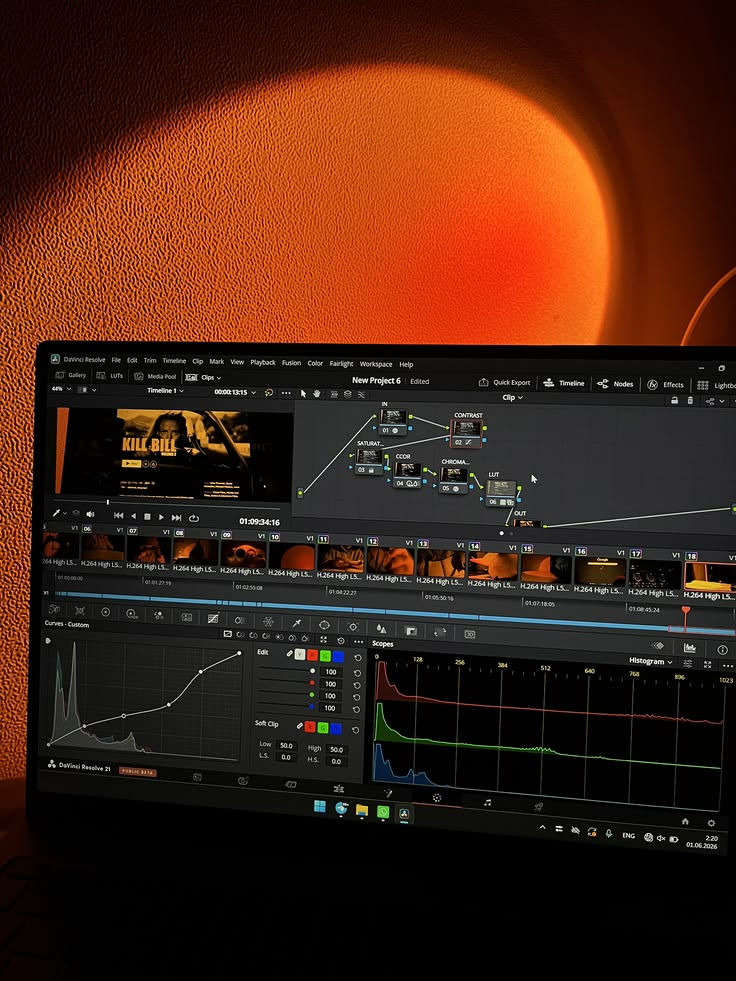This screenshot has width=736, height=981.
Task: Open the Workspace menu
Action: coord(376,364)
